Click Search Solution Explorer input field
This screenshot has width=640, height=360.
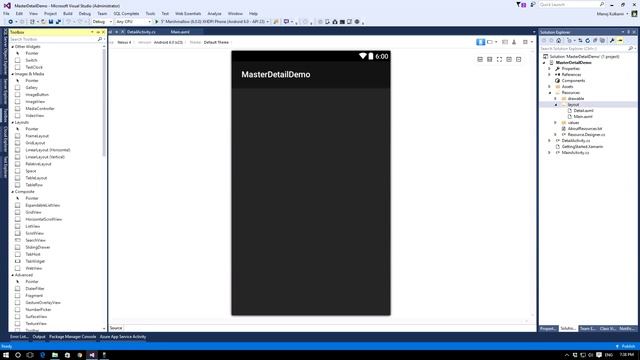584,49
